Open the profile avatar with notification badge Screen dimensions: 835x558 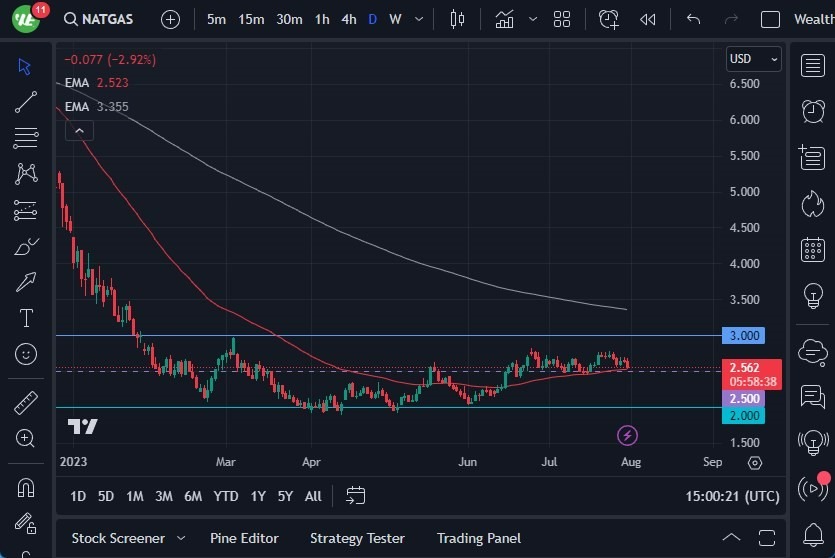(x=27, y=19)
